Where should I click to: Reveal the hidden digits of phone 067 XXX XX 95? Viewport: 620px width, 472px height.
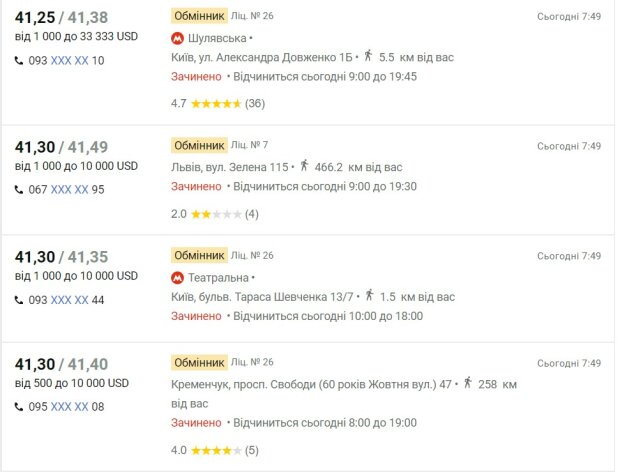70,190
